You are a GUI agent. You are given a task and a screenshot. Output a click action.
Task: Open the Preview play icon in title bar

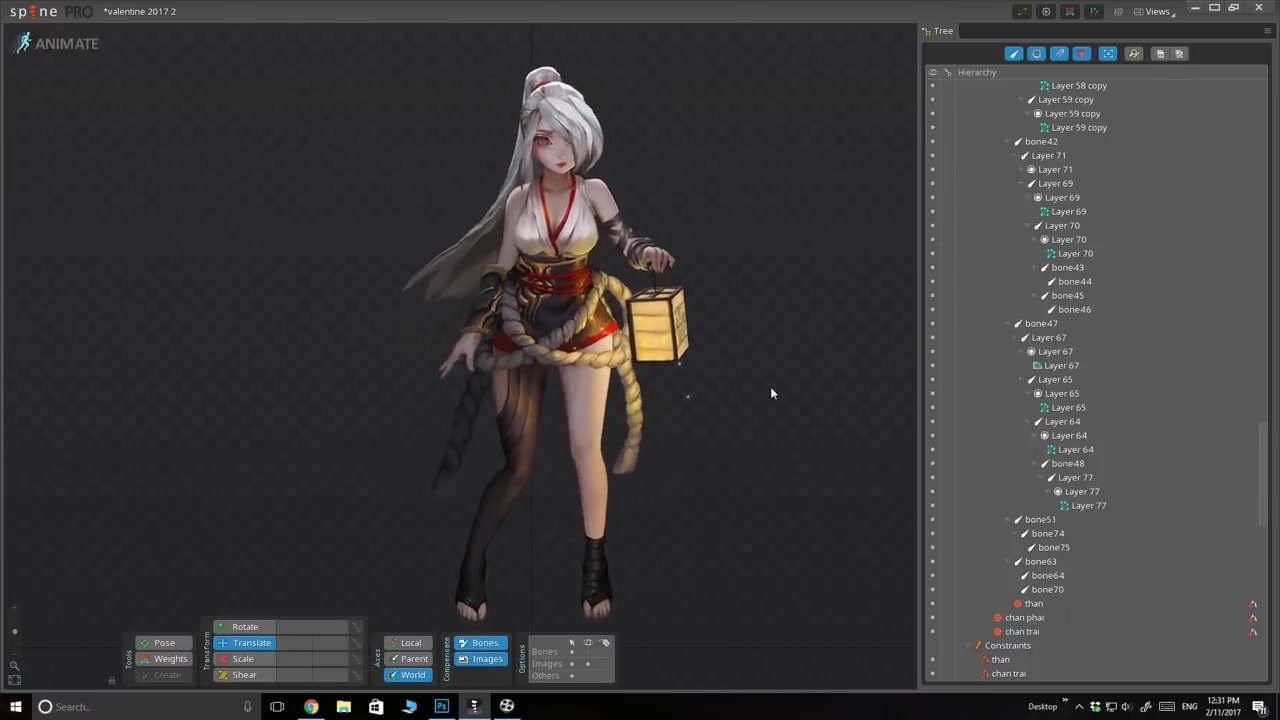(1046, 12)
